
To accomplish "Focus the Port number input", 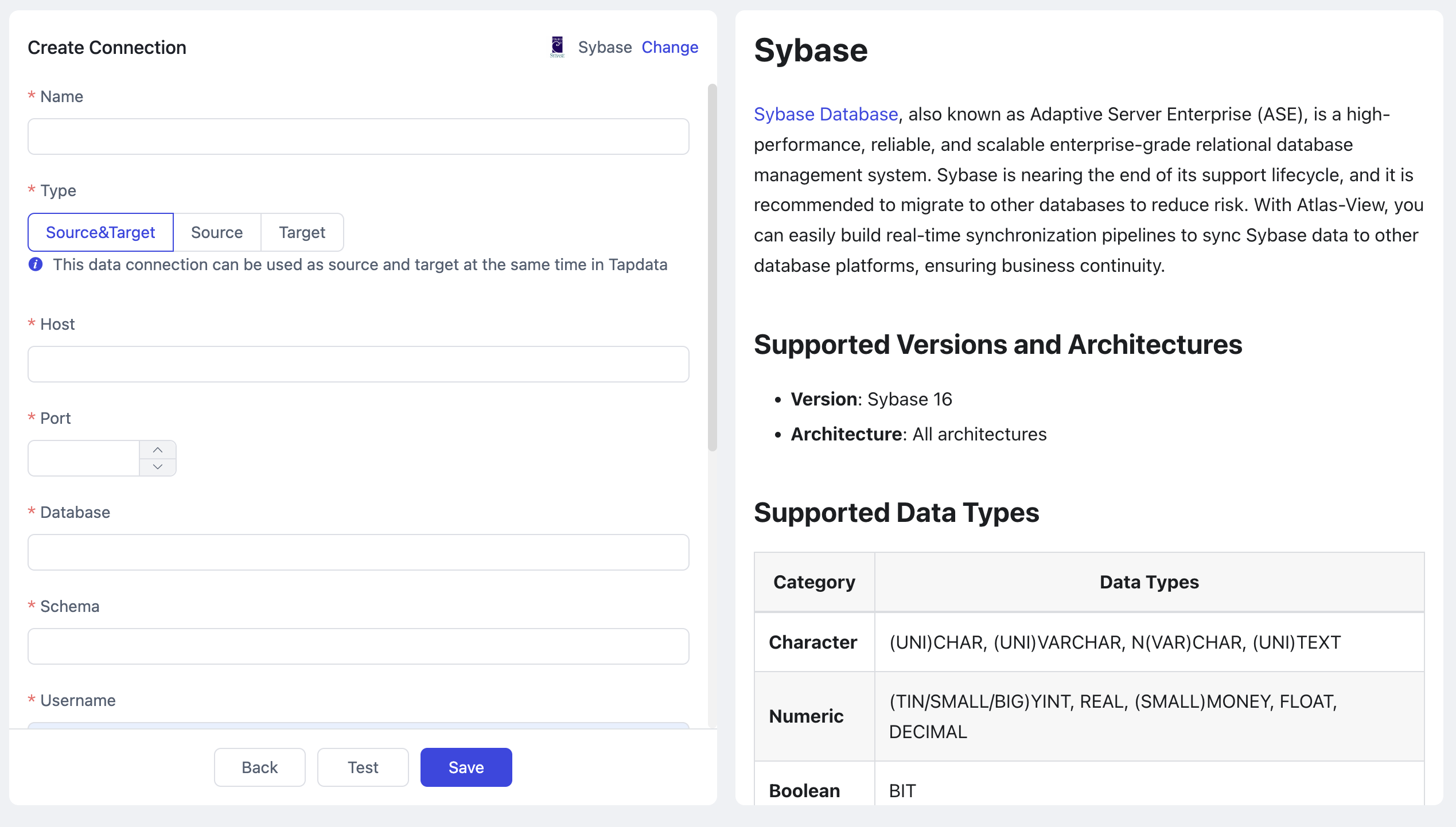I will (x=84, y=458).
